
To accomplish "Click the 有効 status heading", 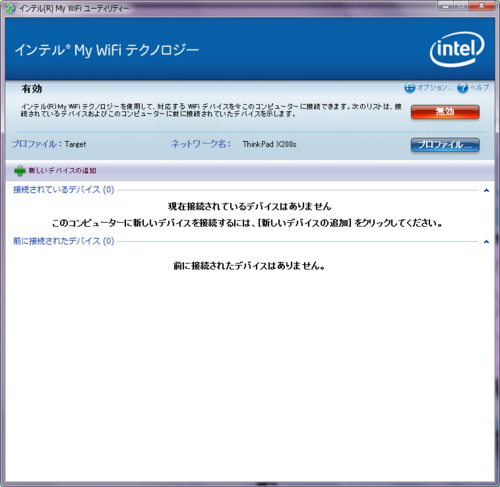I will [32, 89].
